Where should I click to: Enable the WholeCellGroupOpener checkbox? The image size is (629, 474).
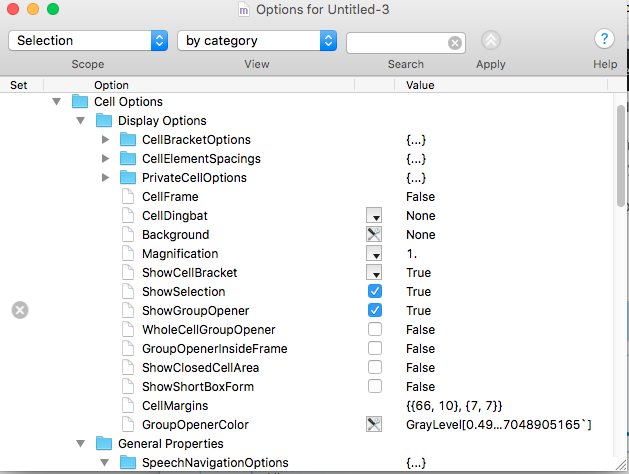pos(375,330)
